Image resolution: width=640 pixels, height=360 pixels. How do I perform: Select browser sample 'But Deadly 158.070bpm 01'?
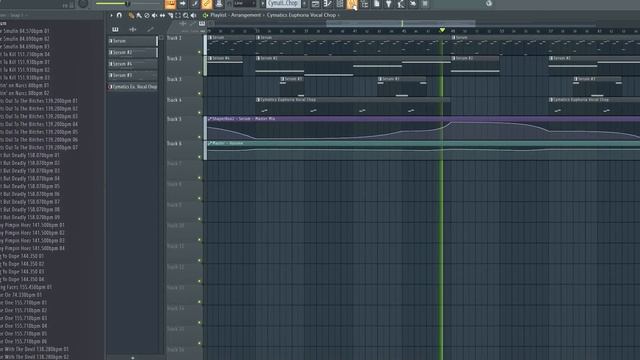30,155
